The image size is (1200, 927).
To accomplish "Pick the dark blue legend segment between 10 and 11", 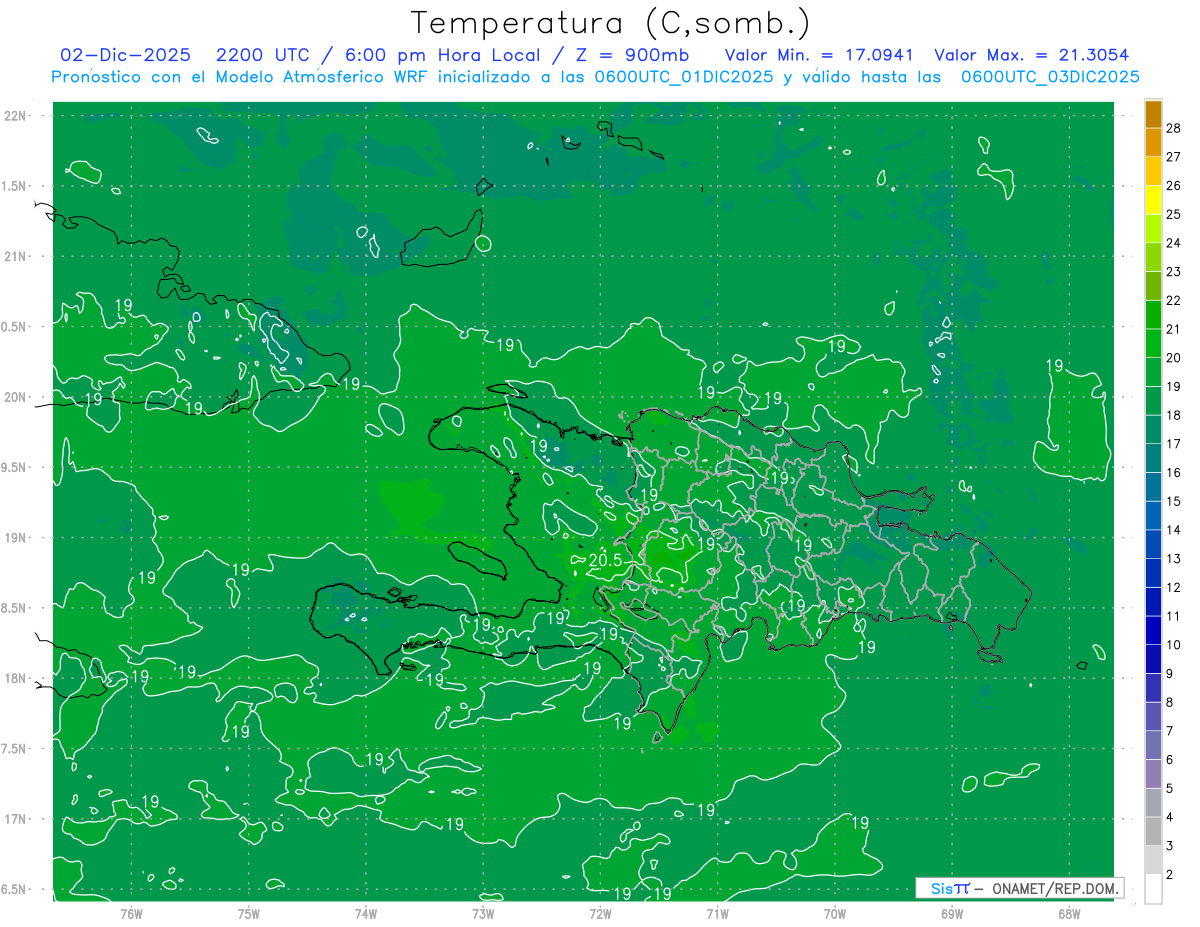I will [1153, 630].
